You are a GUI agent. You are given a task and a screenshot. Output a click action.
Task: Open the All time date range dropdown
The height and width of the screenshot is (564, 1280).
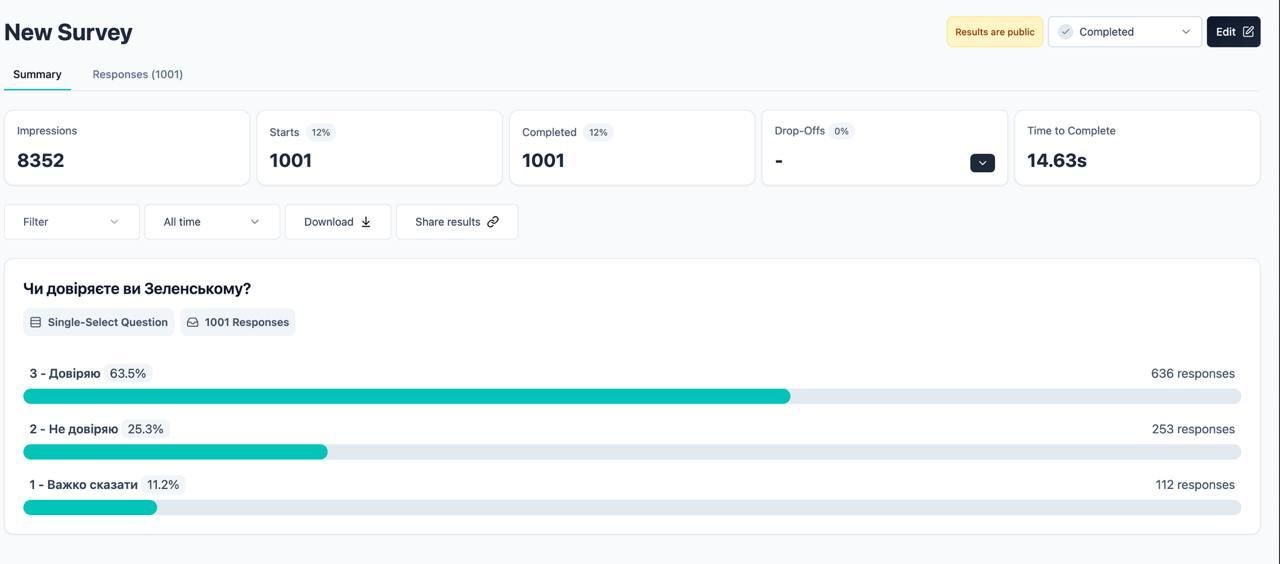coord(211,222)
